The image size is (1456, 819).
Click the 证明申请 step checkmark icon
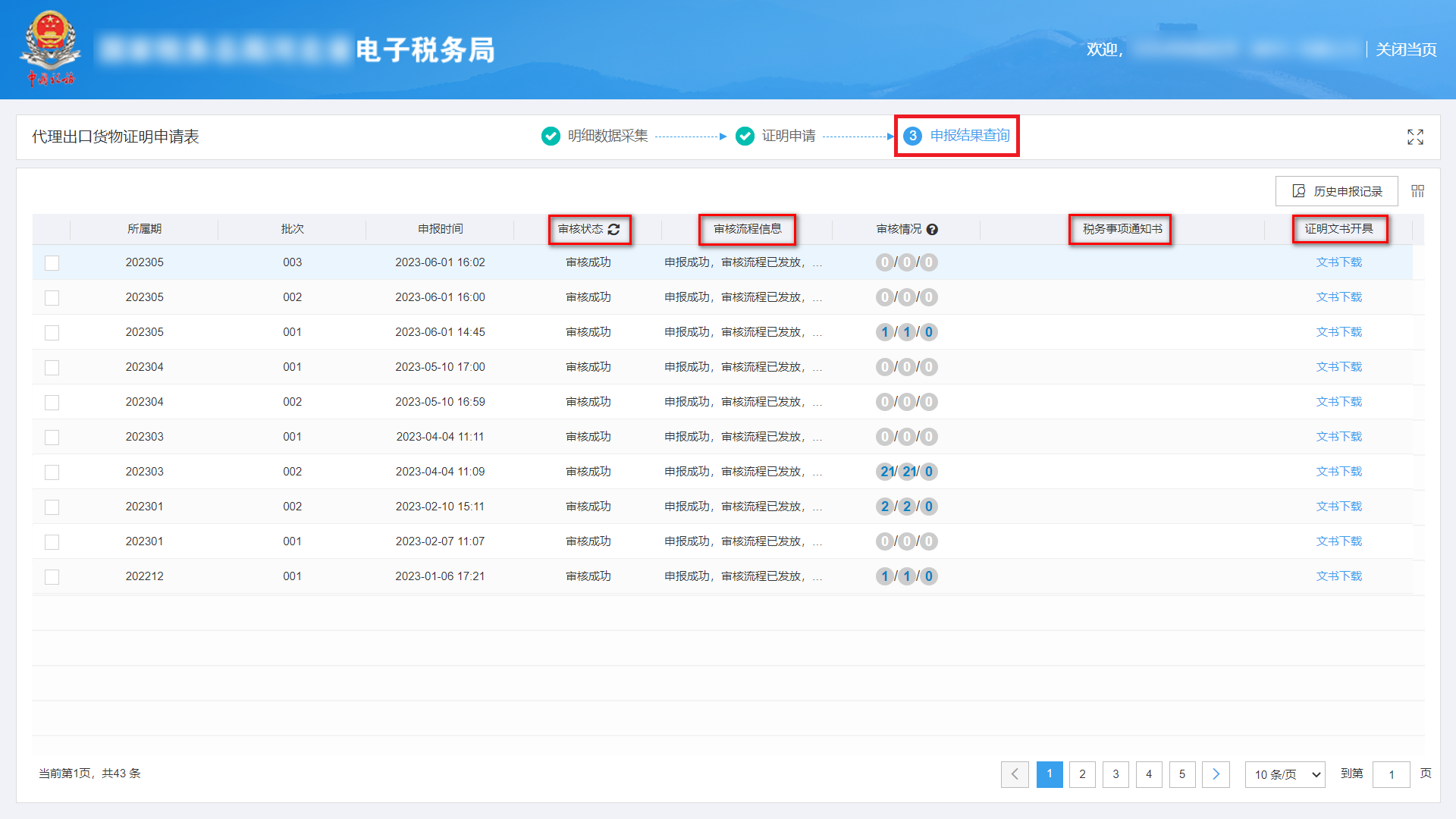click(x=745, y=136)
